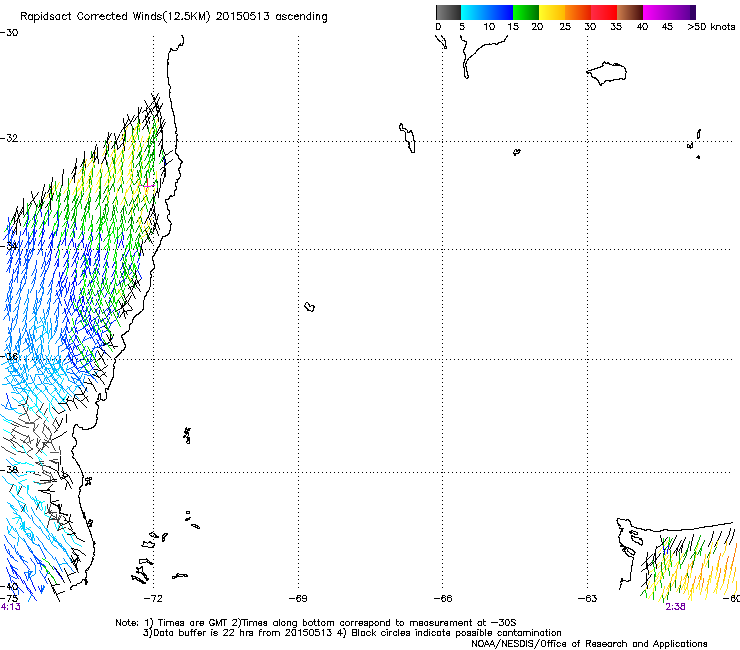Viewport: 740px width, 650px height.
Task: Click the magenta cross marker near the coast
Action: tap(148, 185)
